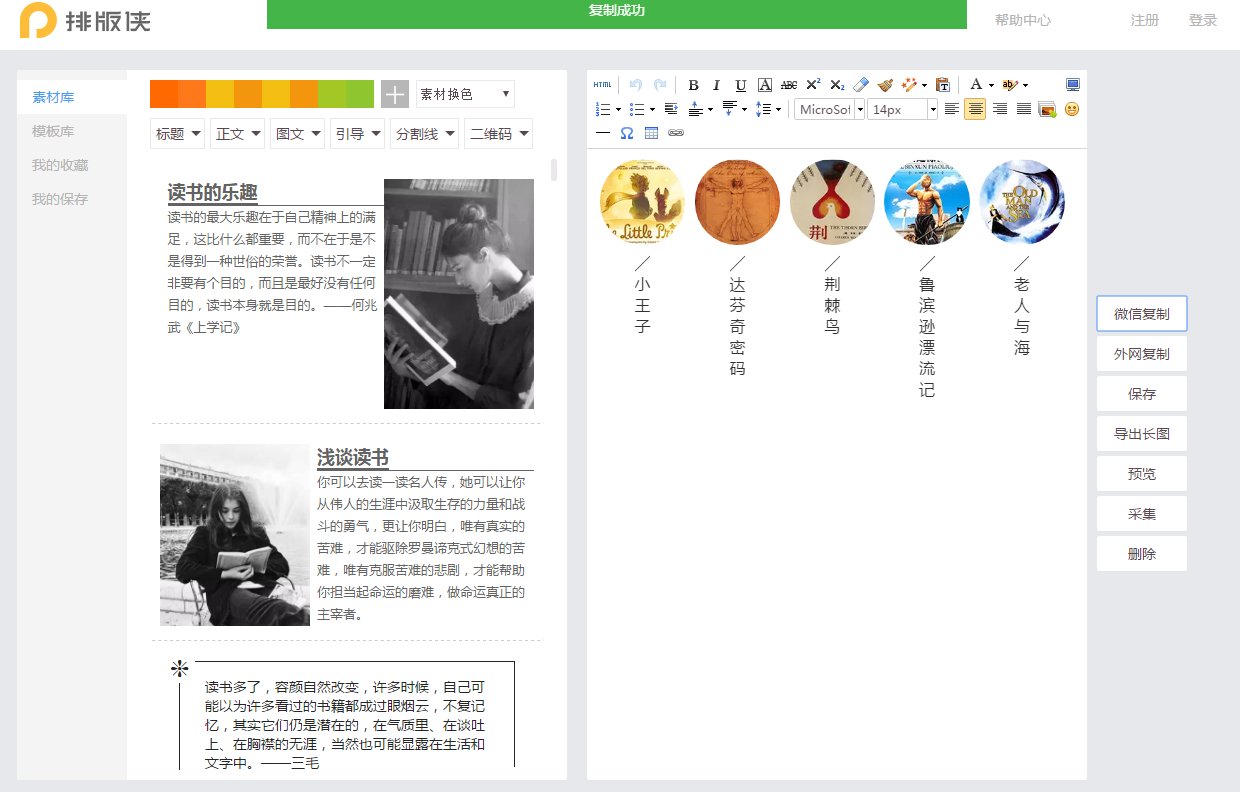Insert a hyperlink using the chain icon
Viewport: 1240px width, 792px height.
point(676,133)
